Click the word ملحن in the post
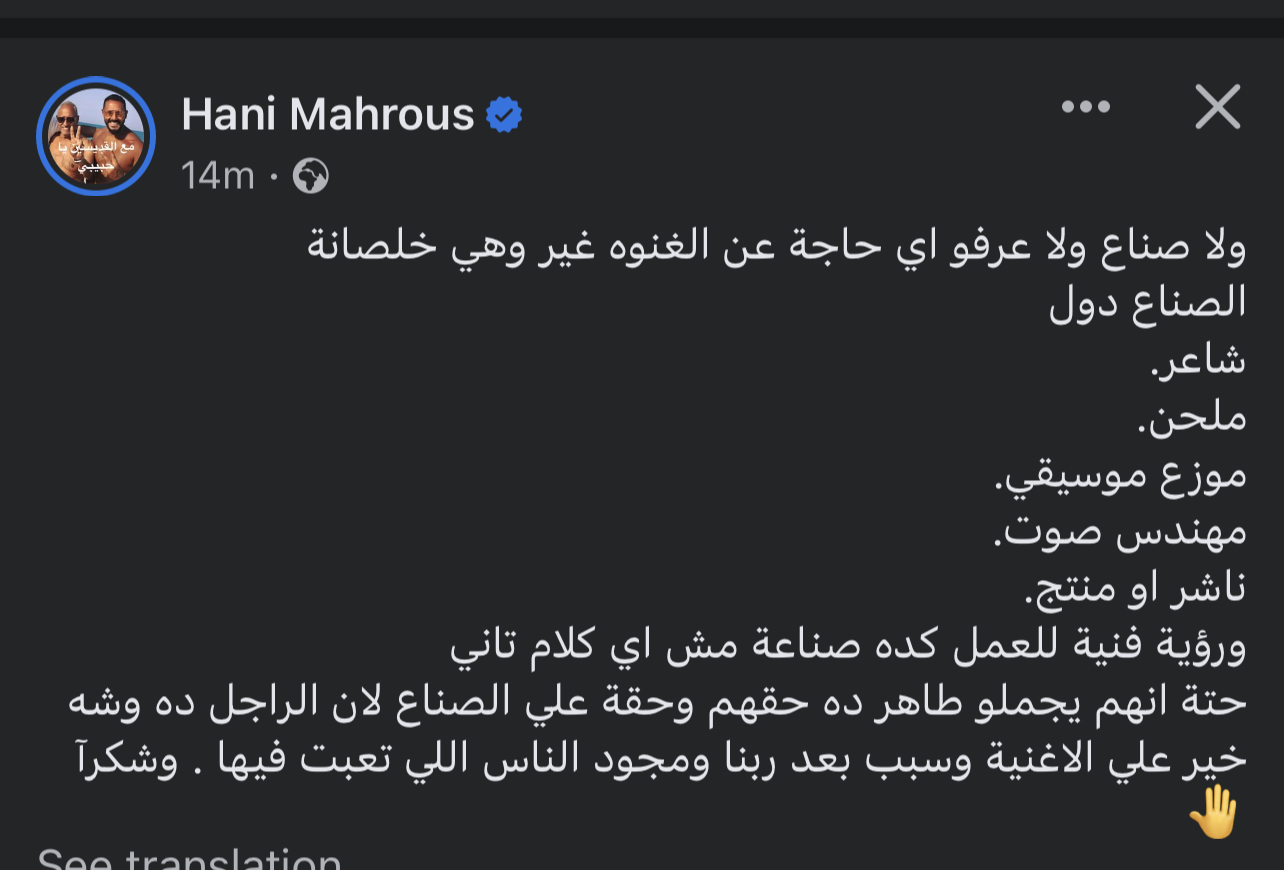This screenshot has height=870, width=1284. coord(1193,416)
